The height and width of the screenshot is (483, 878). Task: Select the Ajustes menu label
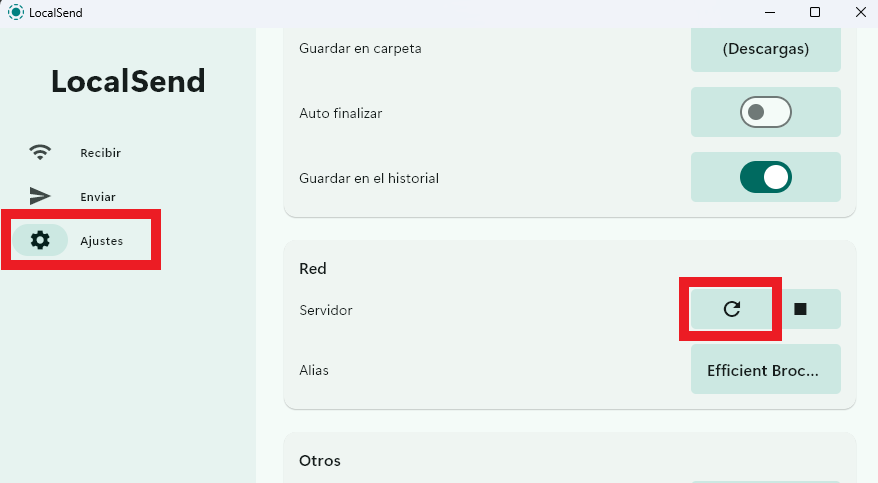click(x=101, y=241)
